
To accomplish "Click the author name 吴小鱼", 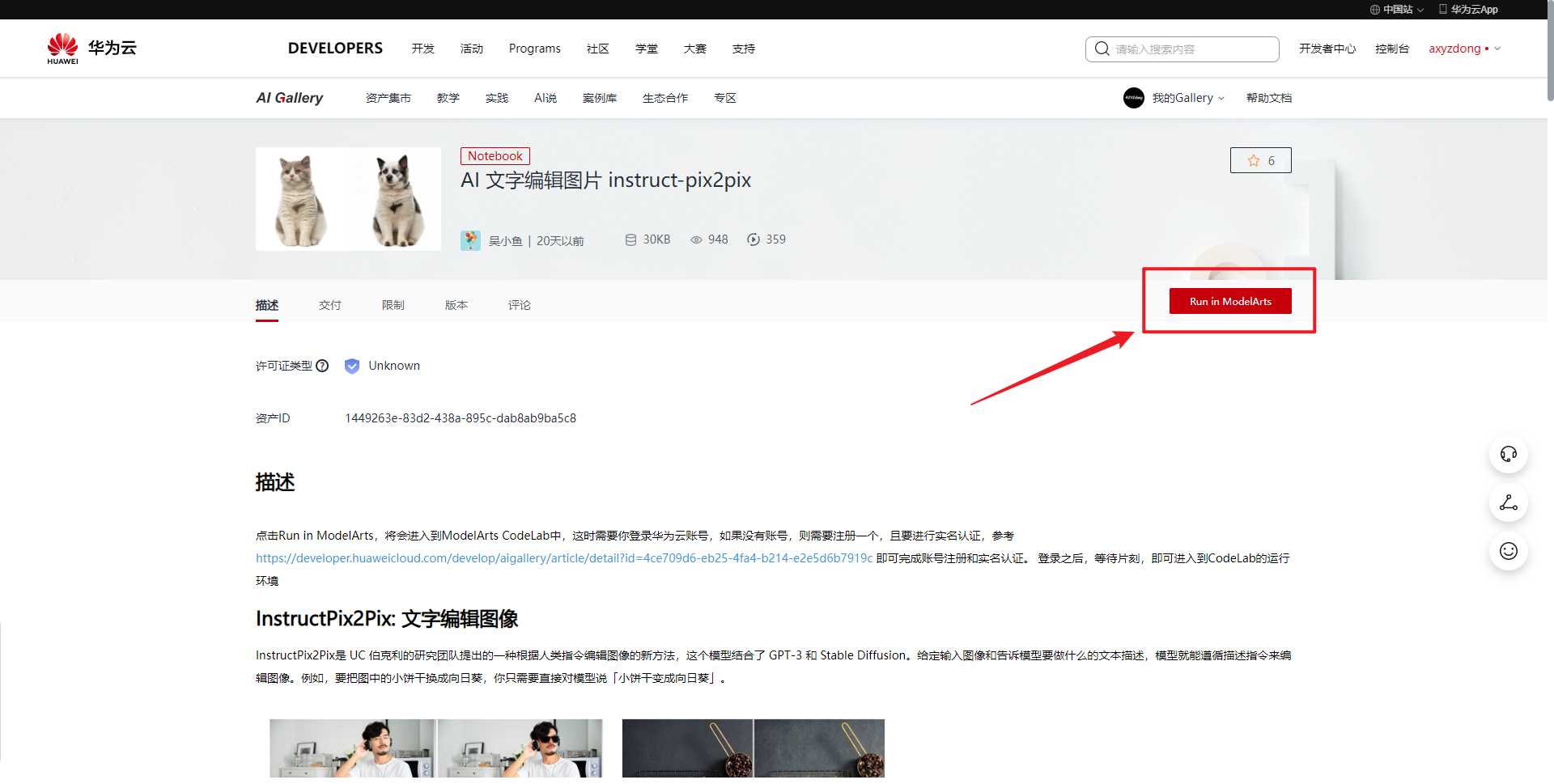I will point(506,241).
